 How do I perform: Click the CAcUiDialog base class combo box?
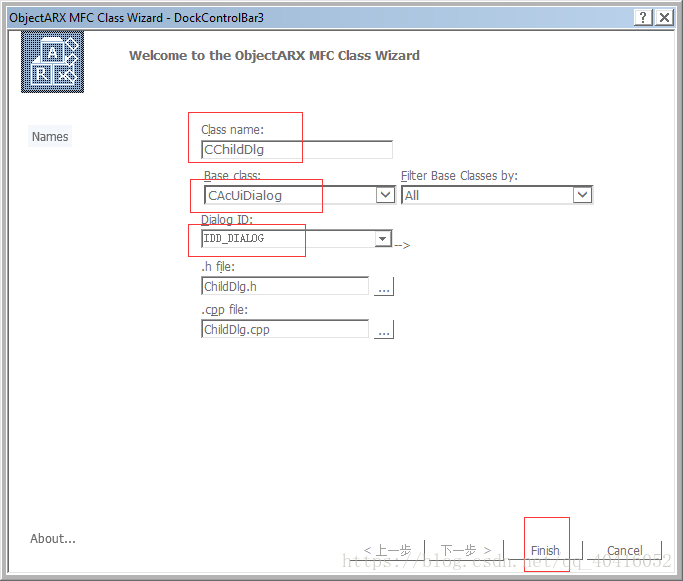tap(300, 195)
